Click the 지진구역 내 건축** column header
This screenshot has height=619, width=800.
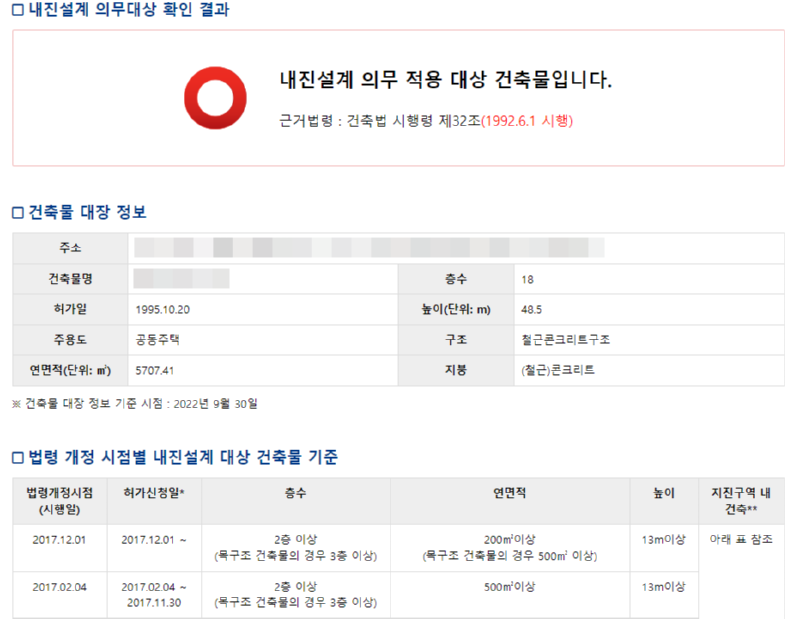(741, 500)
